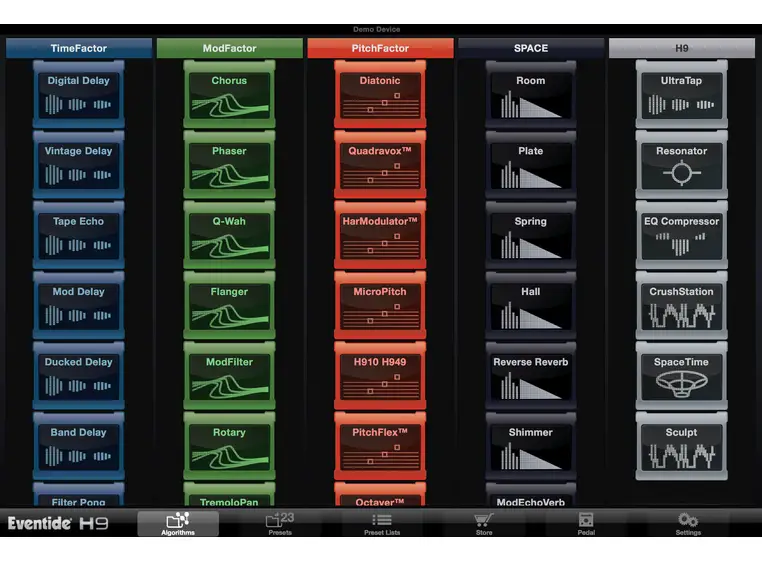
Task: Pick the Rotary algorithm
Action: click(229, 446)
